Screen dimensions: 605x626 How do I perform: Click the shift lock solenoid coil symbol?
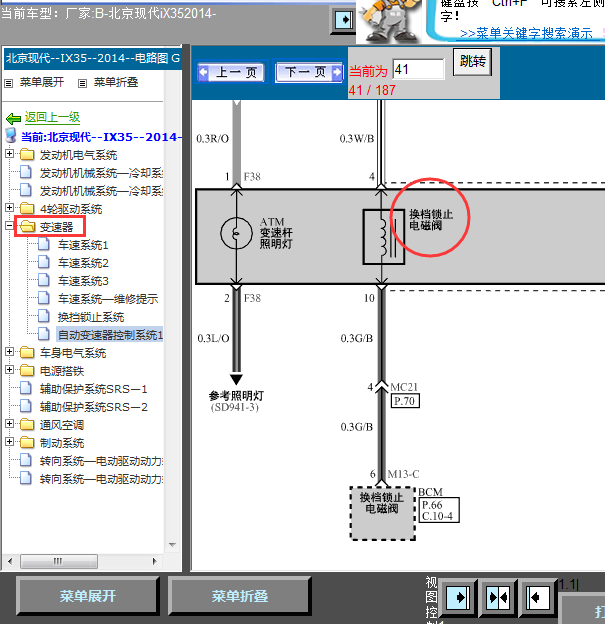click(383, 237)
